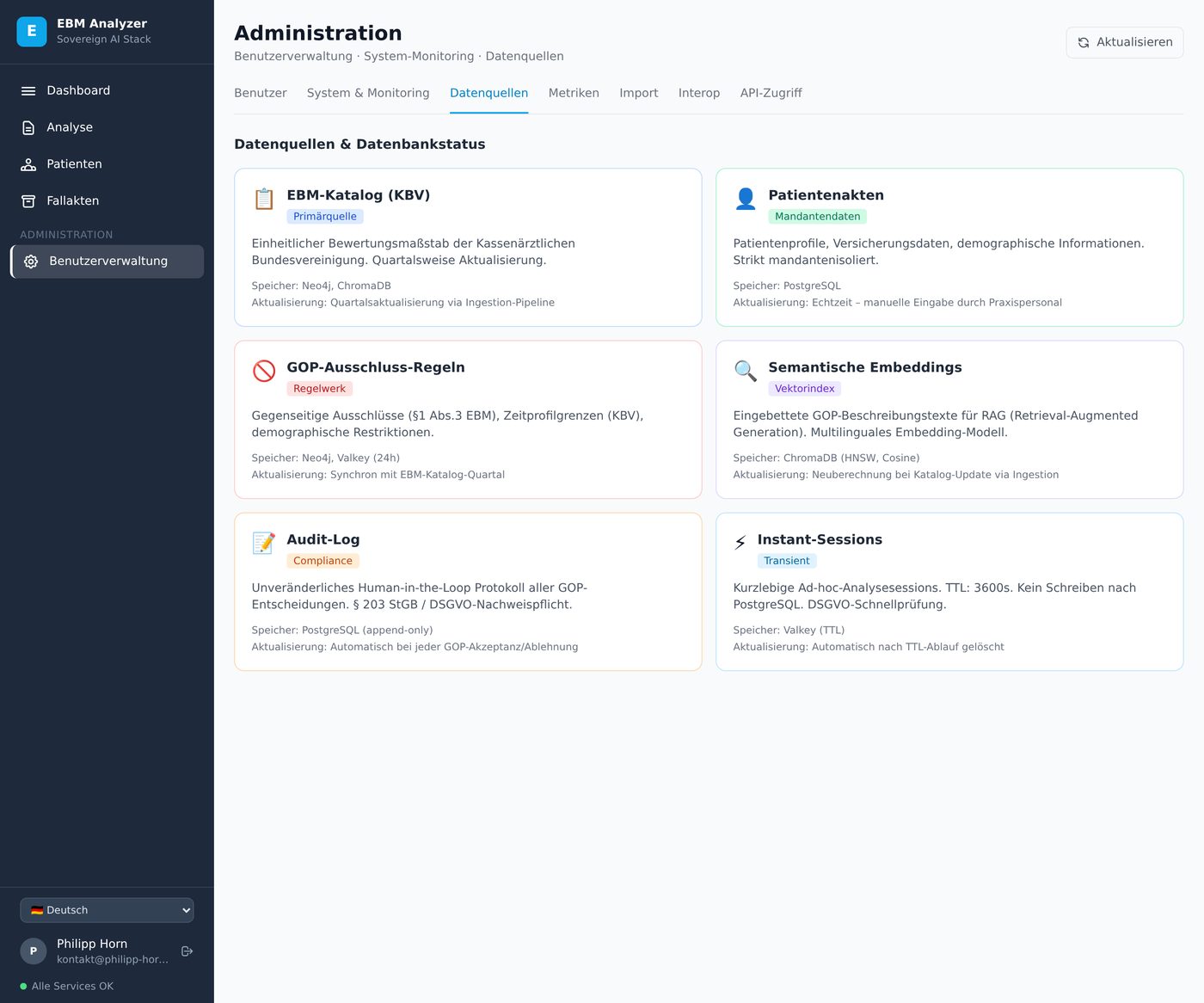Click the Transient badge

(x=787, y=561)
